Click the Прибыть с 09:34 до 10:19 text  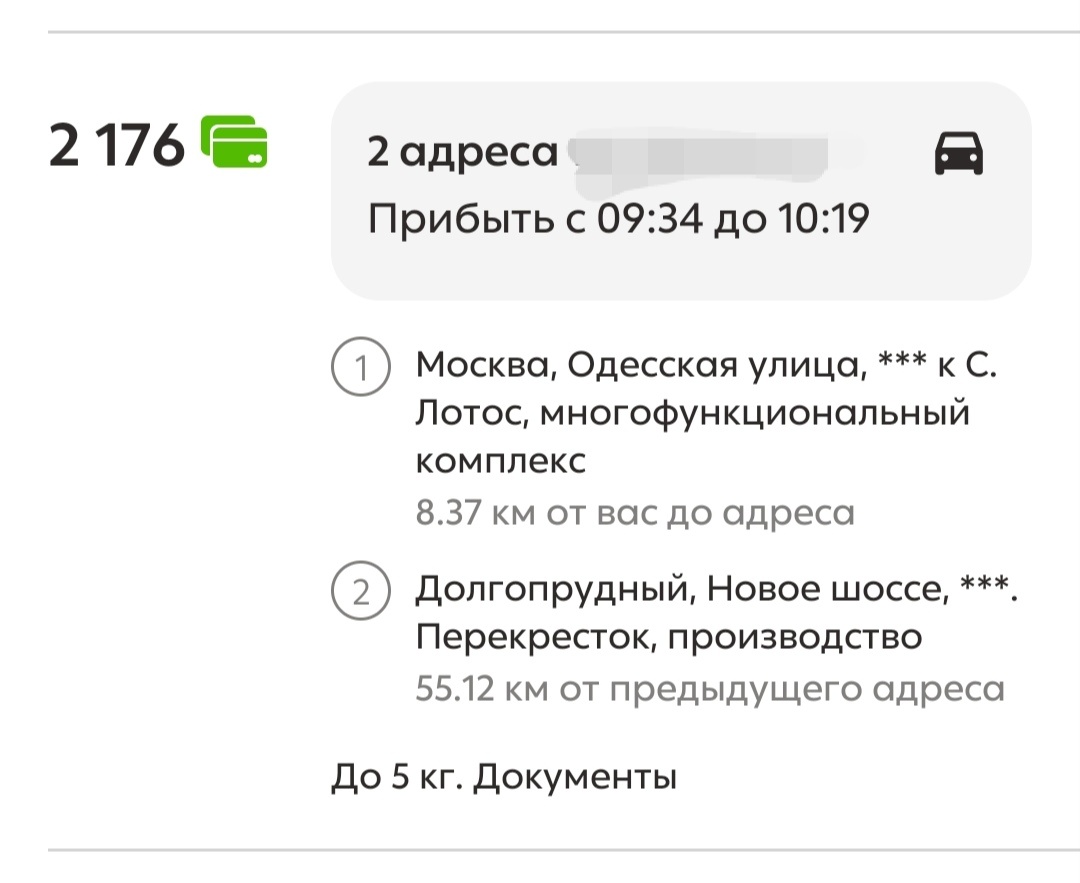pos(620,215)
